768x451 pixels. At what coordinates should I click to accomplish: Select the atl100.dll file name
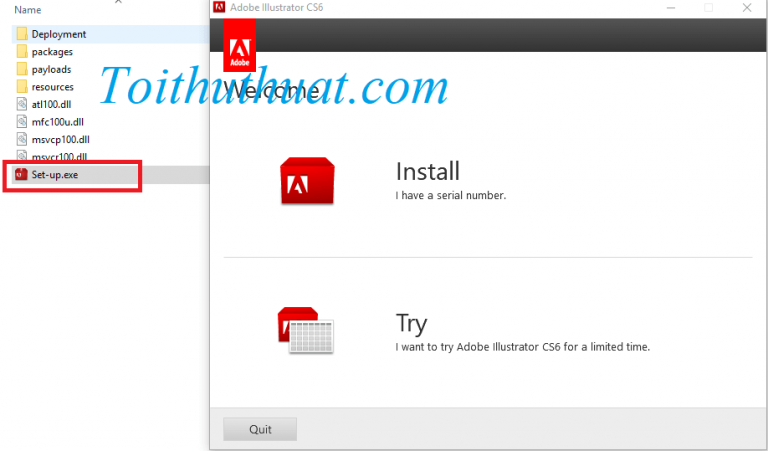[52, 104]
